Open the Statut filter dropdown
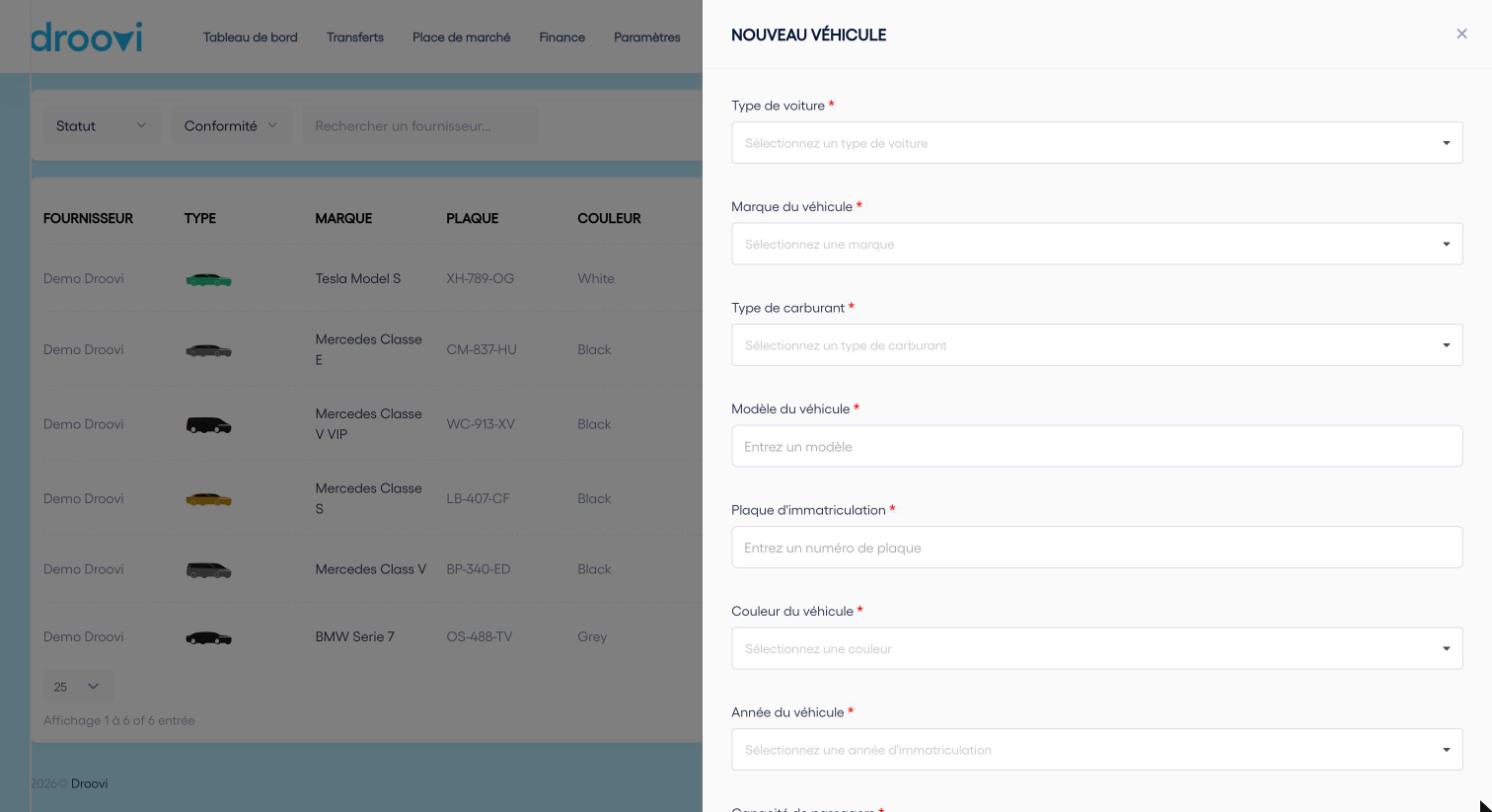This screenshot has height=812, width=1492. [101, 126]
